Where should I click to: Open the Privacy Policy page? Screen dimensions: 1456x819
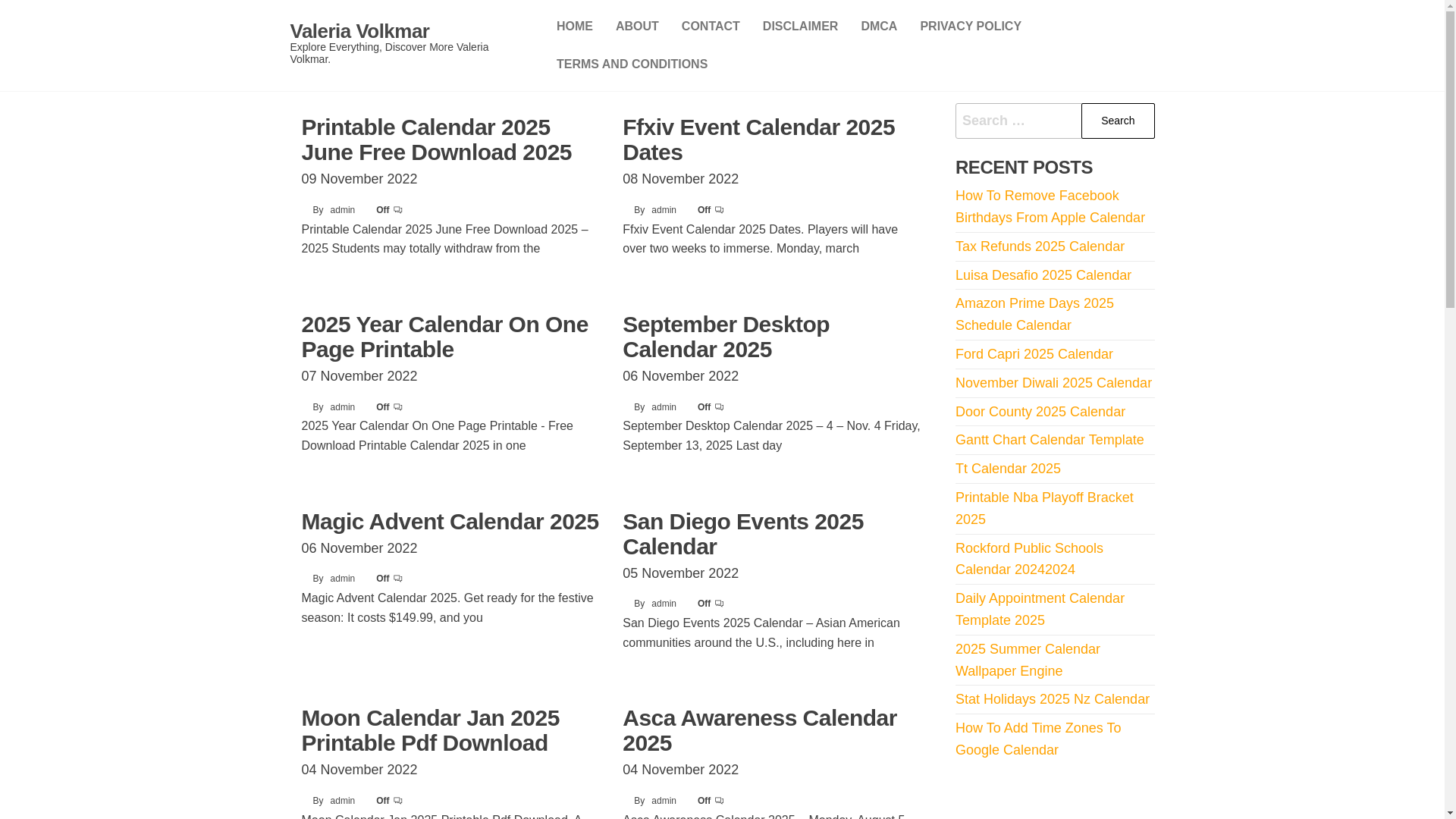[971, 27]
